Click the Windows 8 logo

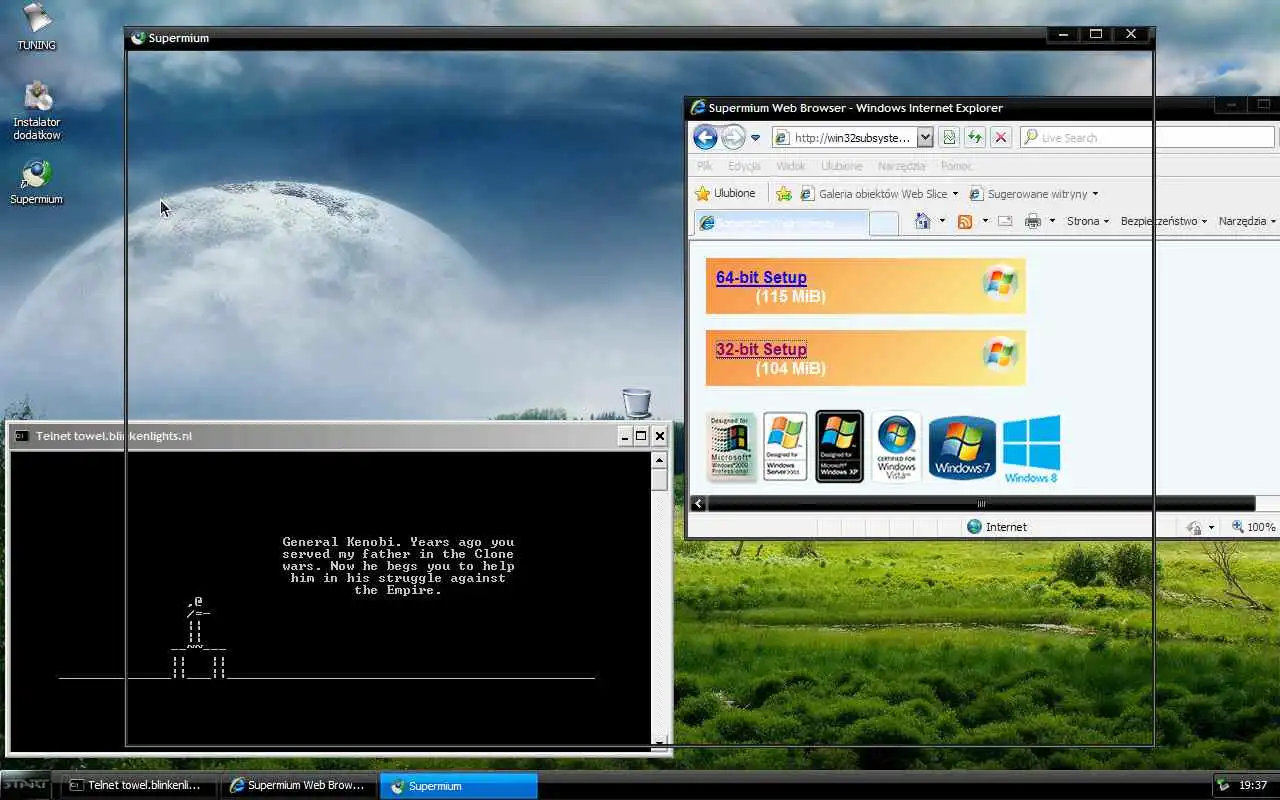pyautogui.click(x=1031, y=450)
